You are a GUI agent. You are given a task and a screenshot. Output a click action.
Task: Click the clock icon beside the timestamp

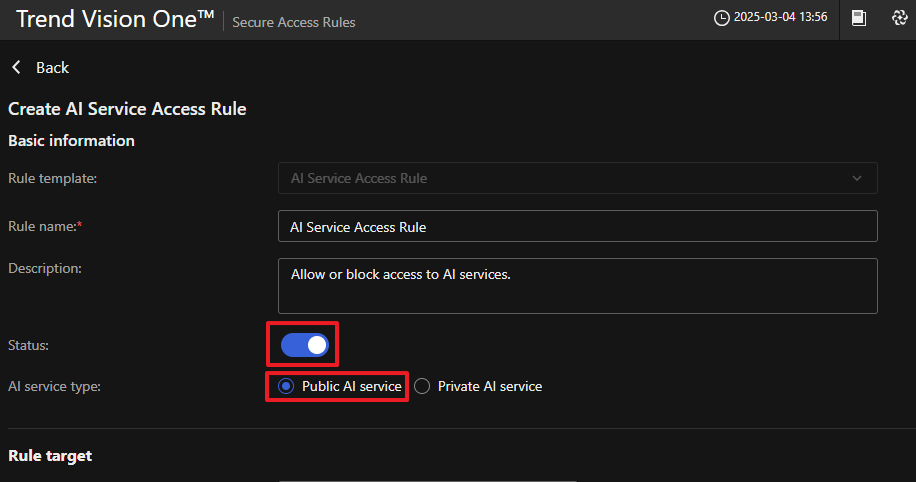721,18
